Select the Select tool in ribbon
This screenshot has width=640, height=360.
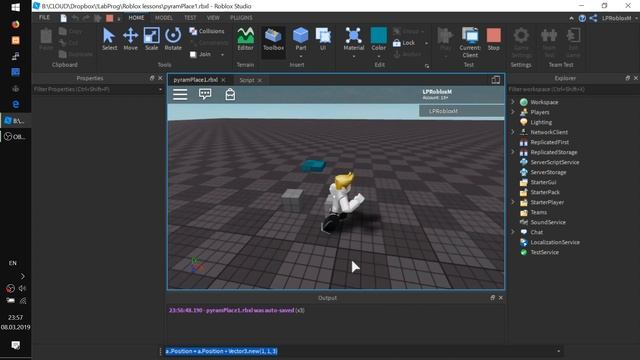(x=109, y=40)
